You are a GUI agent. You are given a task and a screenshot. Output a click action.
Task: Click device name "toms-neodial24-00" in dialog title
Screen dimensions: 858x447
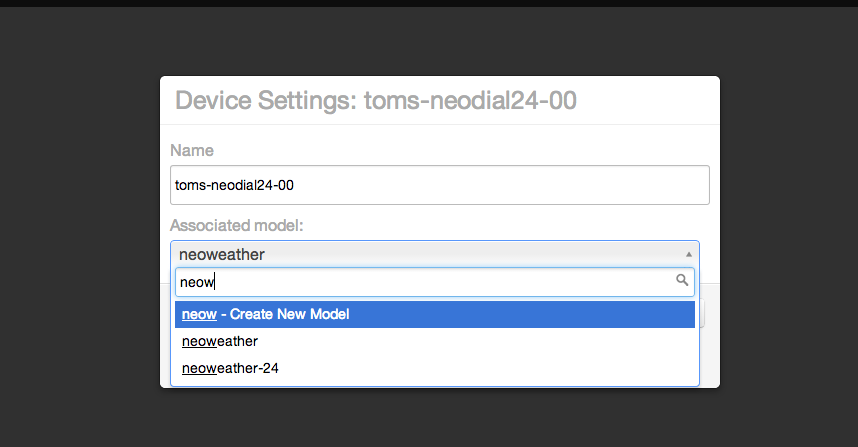[x=470, y=100]
